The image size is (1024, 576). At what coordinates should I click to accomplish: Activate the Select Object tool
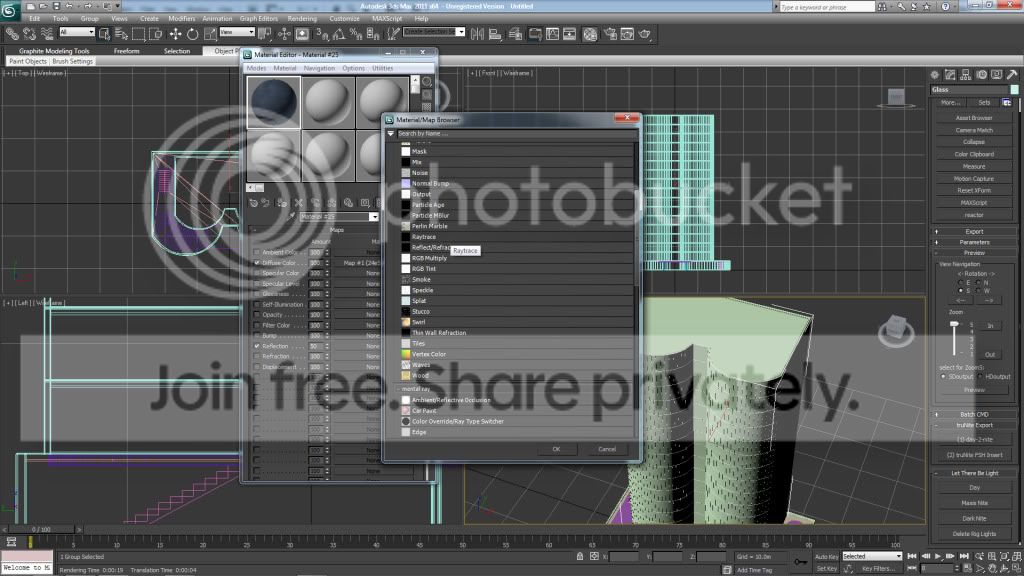click(104, 34)
